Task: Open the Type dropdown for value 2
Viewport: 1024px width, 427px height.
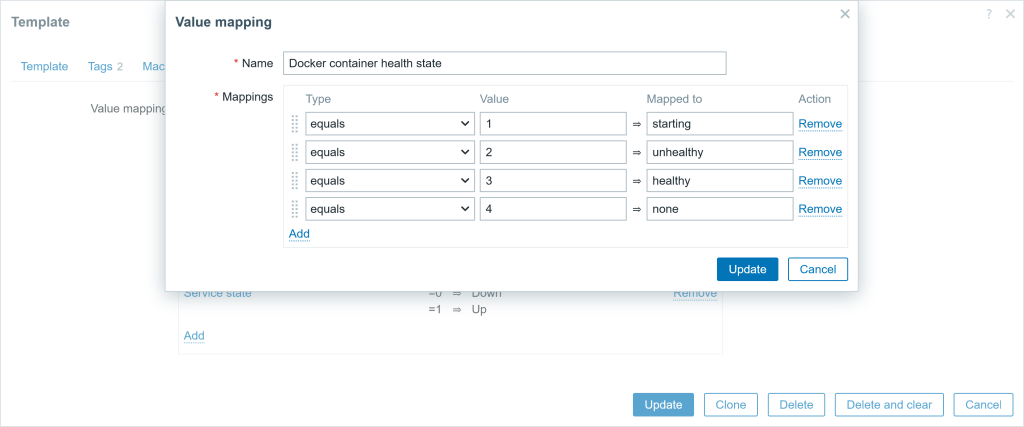Action: click(x=390, y=152)
